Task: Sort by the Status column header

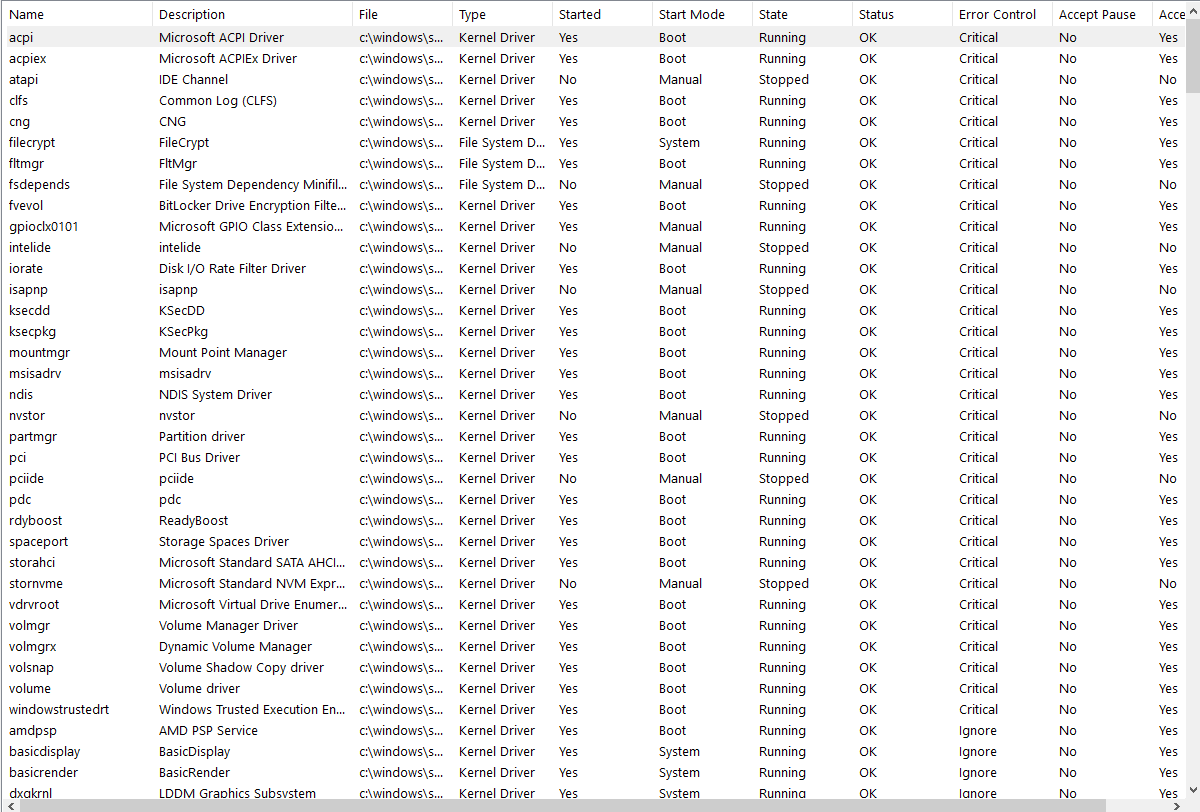Action: [902, 14]
